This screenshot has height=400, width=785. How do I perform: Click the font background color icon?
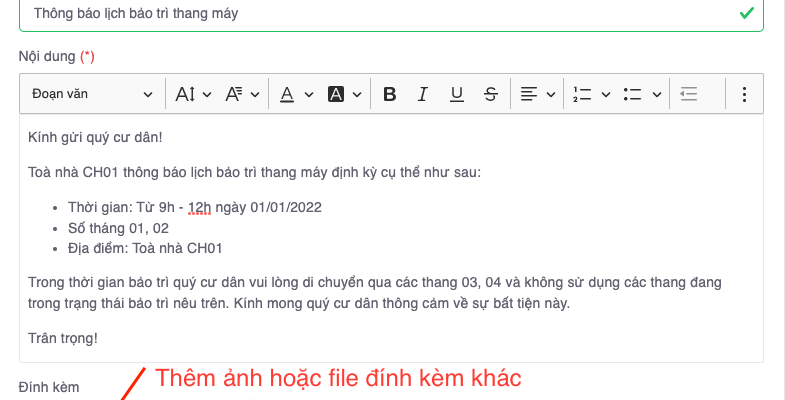pos(336,94)
